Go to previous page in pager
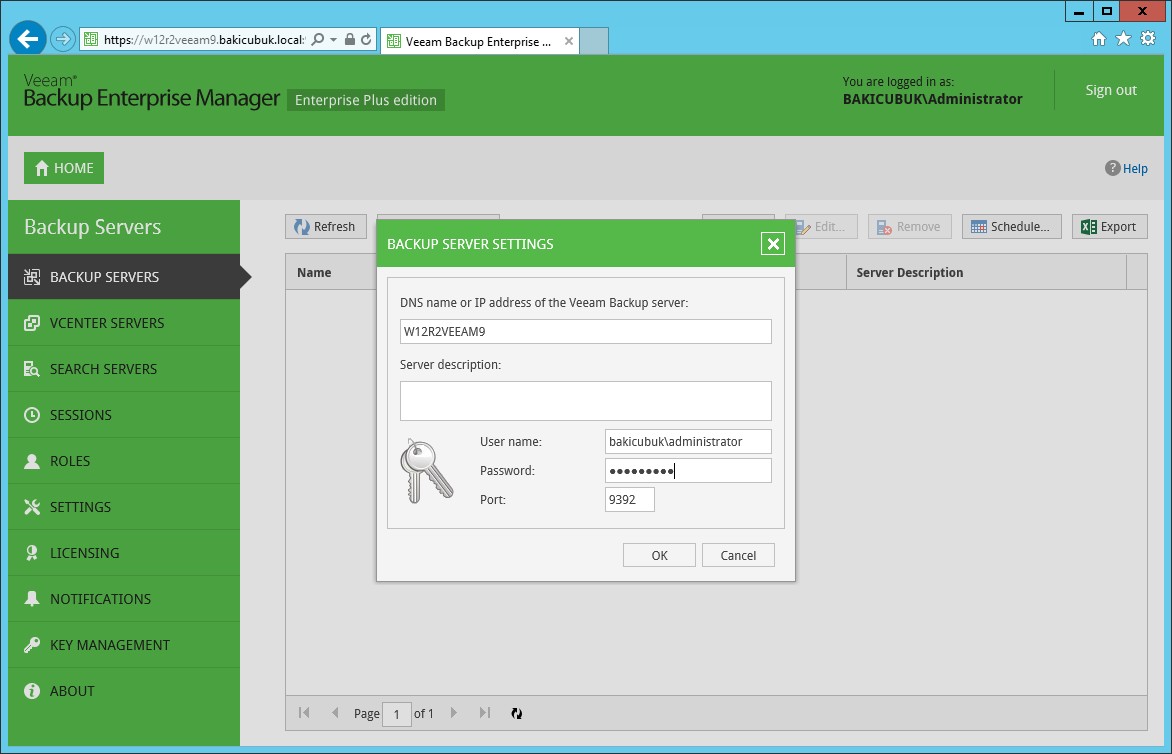 point(335,713)
